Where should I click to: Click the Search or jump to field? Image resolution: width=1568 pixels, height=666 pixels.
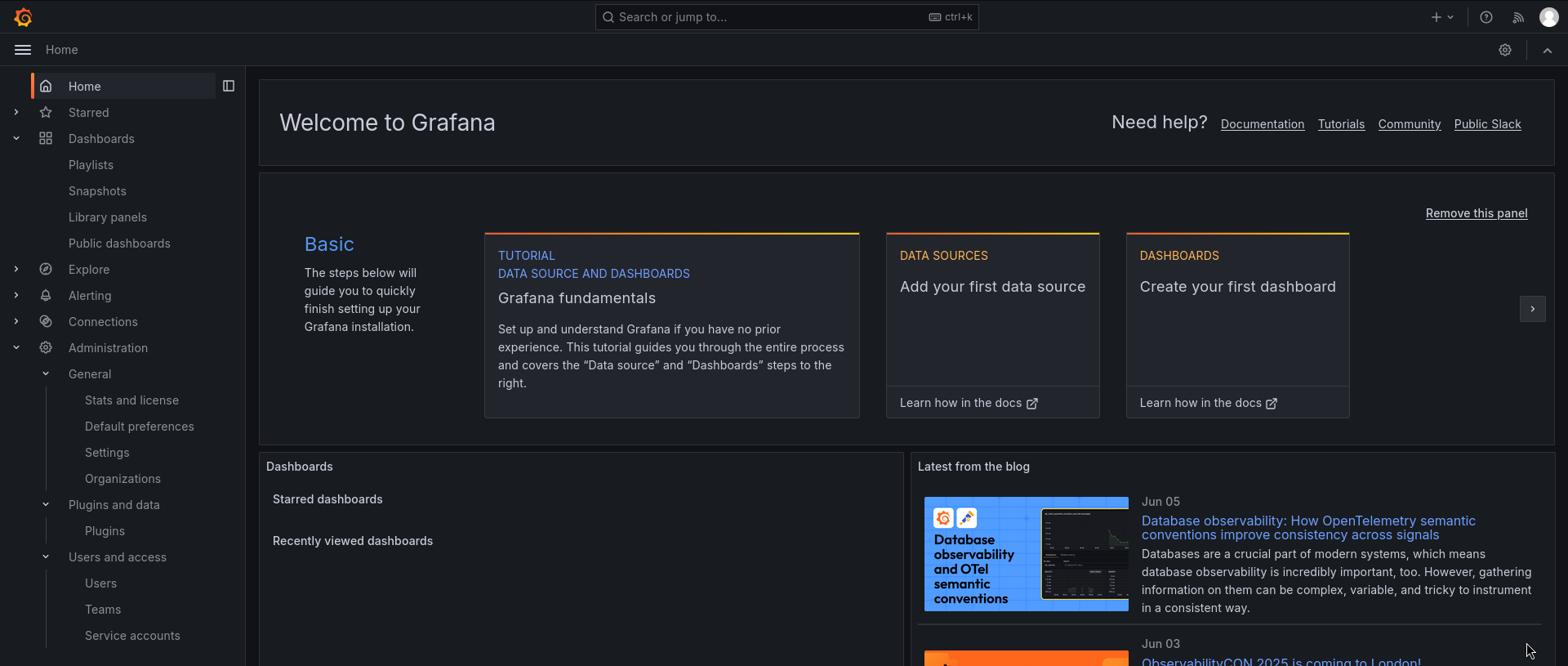click(768, 17)
